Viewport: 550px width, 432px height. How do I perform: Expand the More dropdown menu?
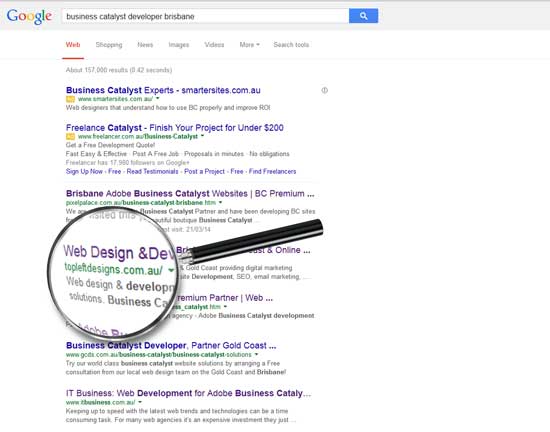[249, 45]
